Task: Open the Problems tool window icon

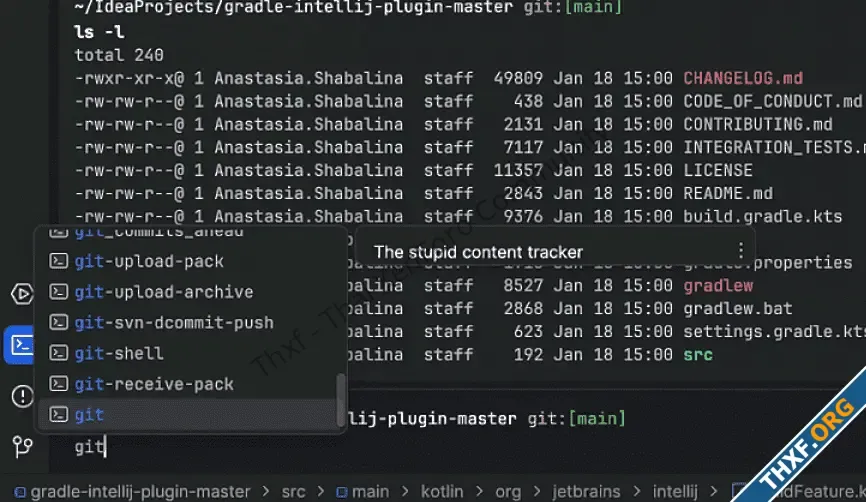Action: coord(23,395)
